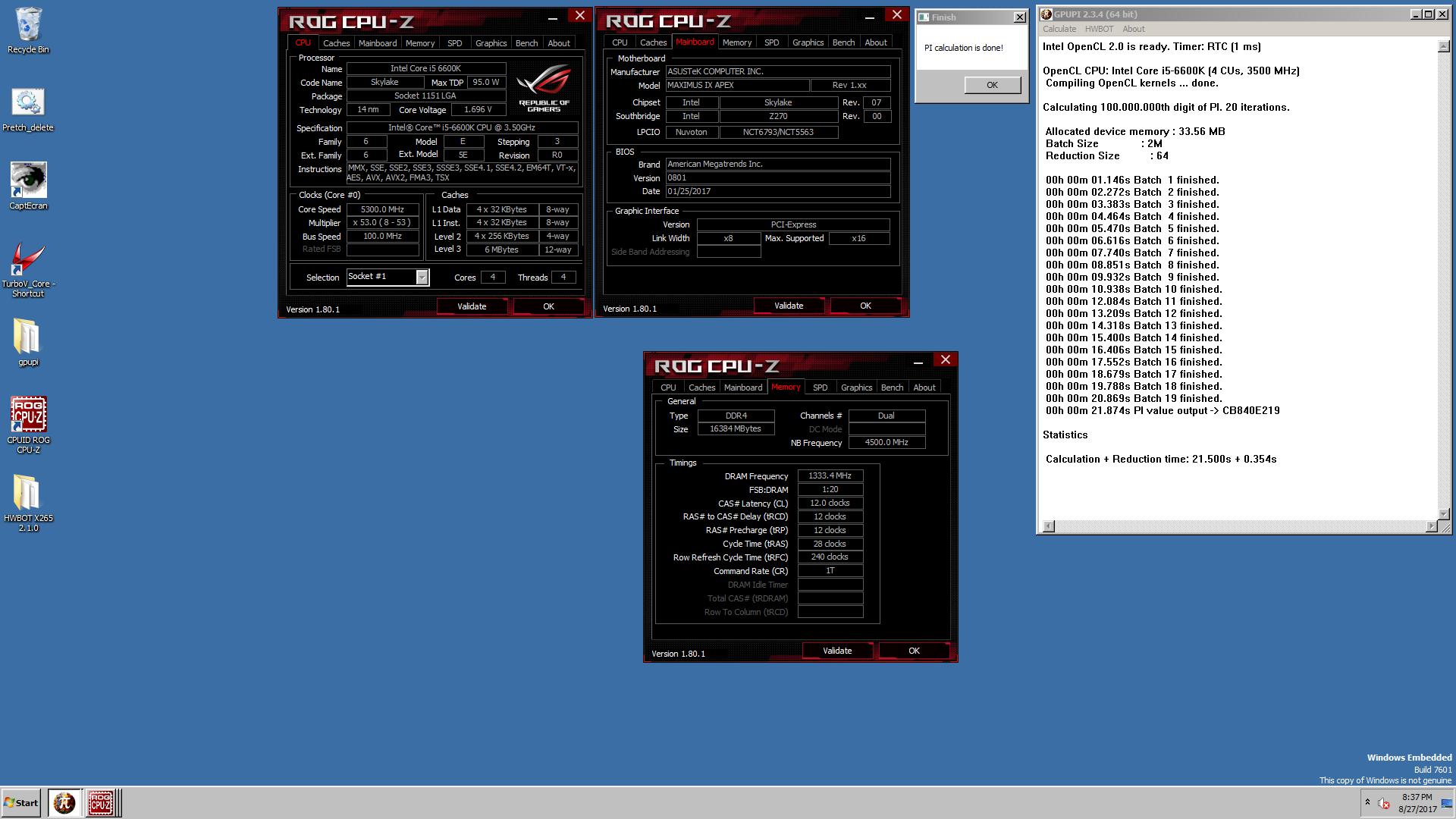Click the GPUPI horizontal scrollbar left arrow
1456x819 pixels.
pyautogui.click(x=1048, y=526)
